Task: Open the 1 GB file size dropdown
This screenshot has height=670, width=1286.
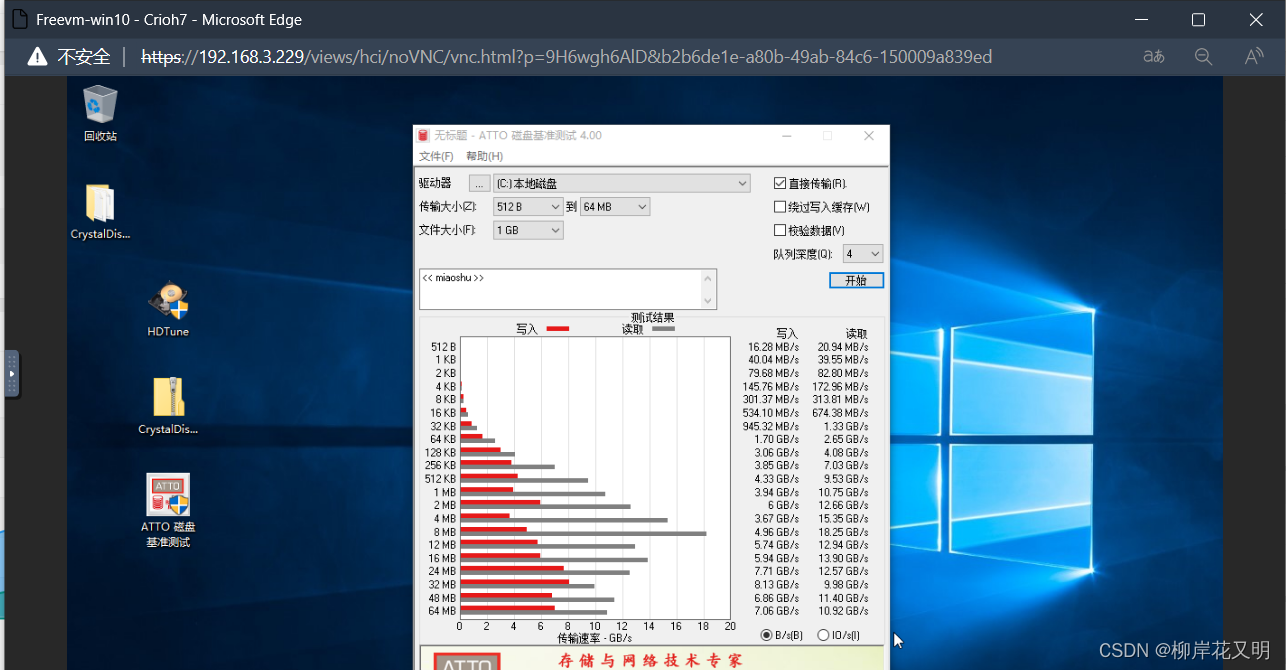Action: (528, 230)
